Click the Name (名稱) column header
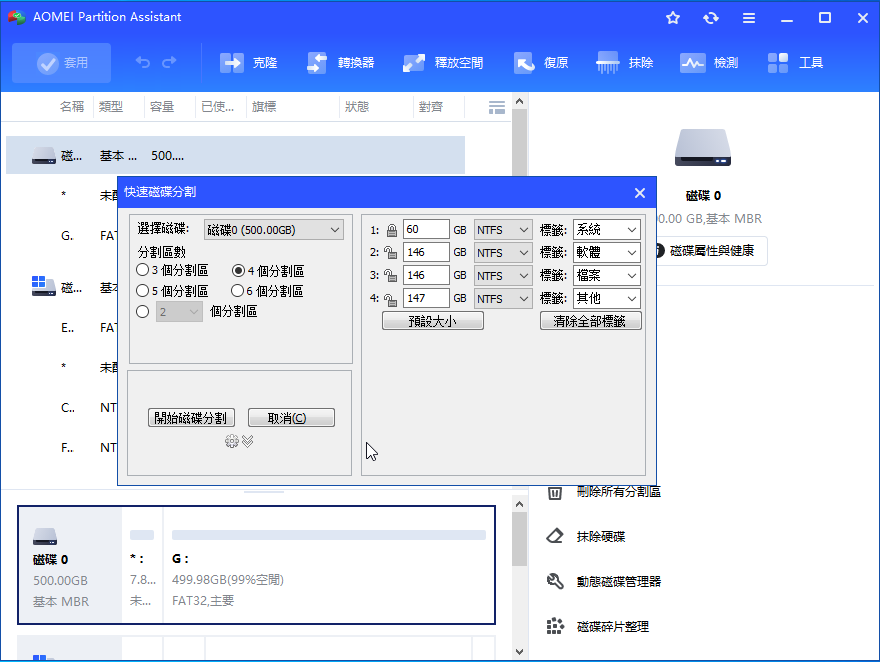 click(72, 107)
